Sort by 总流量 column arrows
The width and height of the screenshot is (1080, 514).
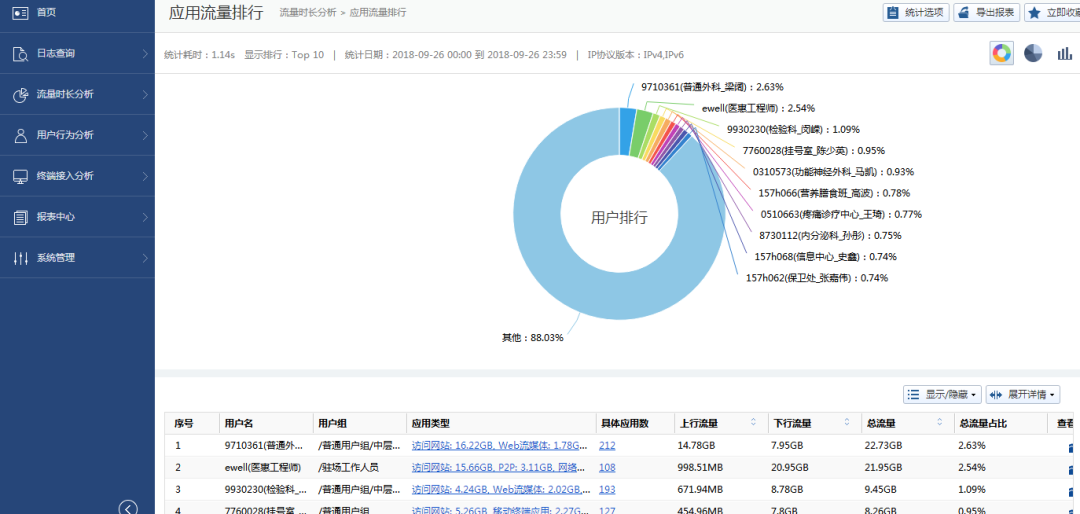pos(940,422)
